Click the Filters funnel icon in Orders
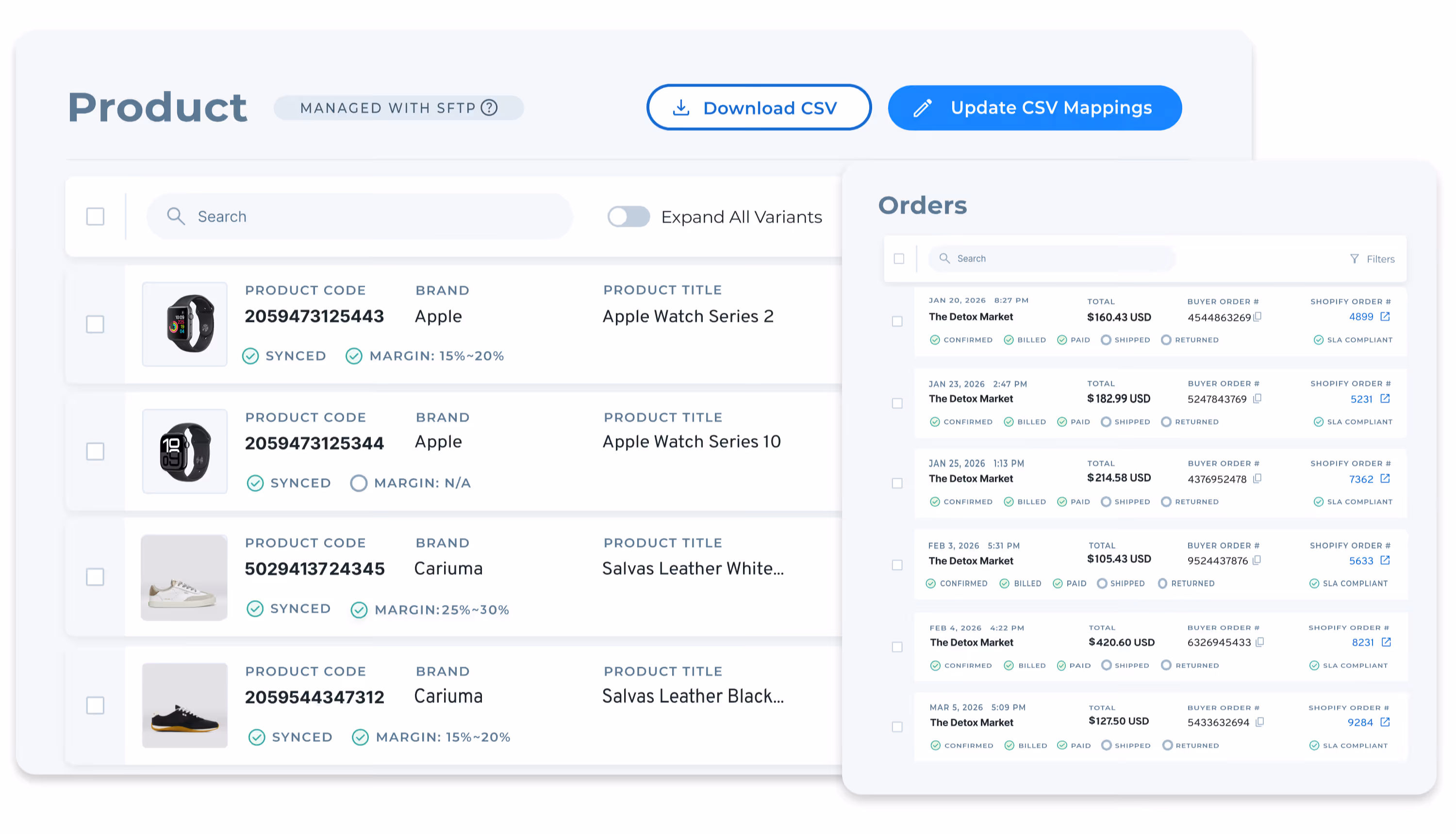The width and height of the screenshot is (1456, 834). click(x=1354, y=259)
